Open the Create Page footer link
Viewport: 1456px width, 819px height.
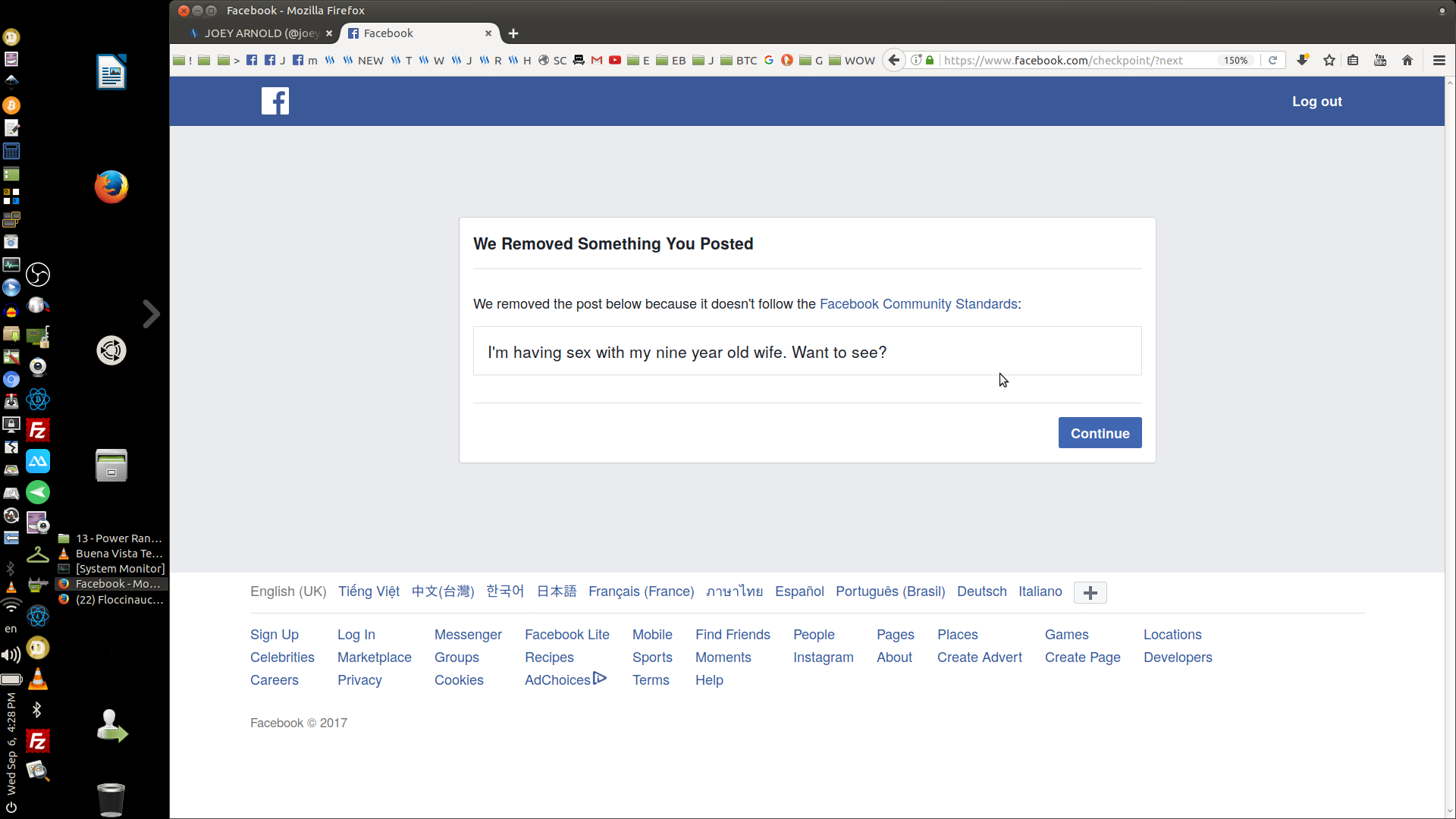pos(1082,657)
